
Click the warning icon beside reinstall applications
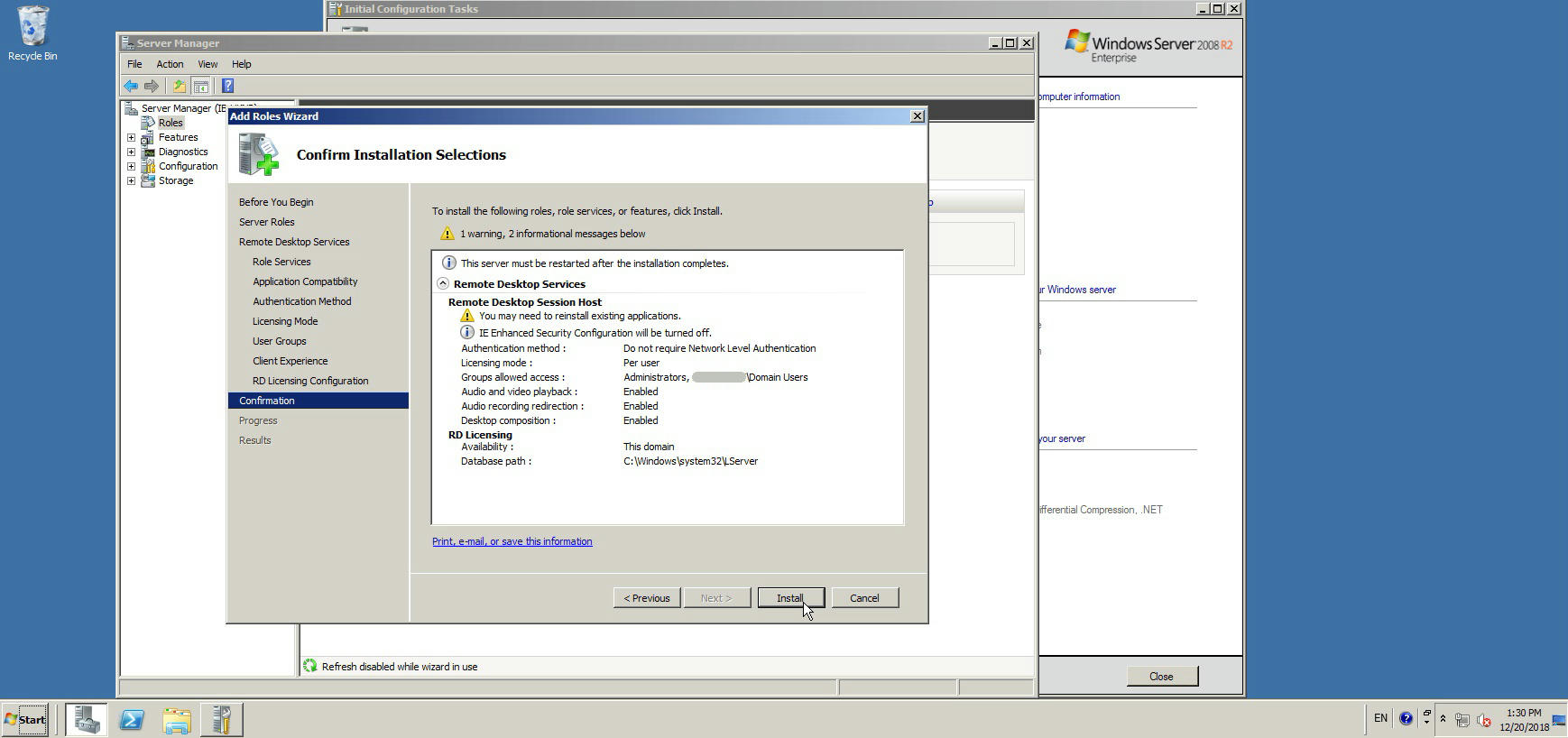point(467,316)
